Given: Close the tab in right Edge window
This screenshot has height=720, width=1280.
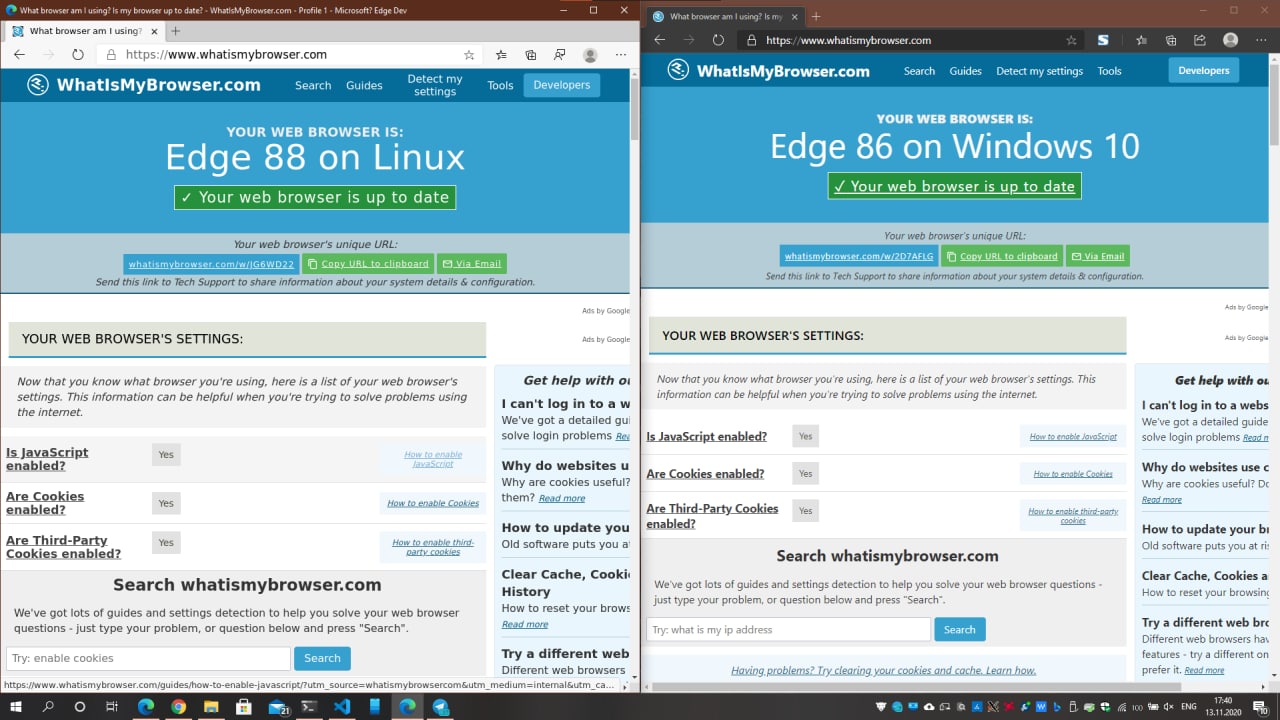Looking at the screenshot, I should [795, 16].
